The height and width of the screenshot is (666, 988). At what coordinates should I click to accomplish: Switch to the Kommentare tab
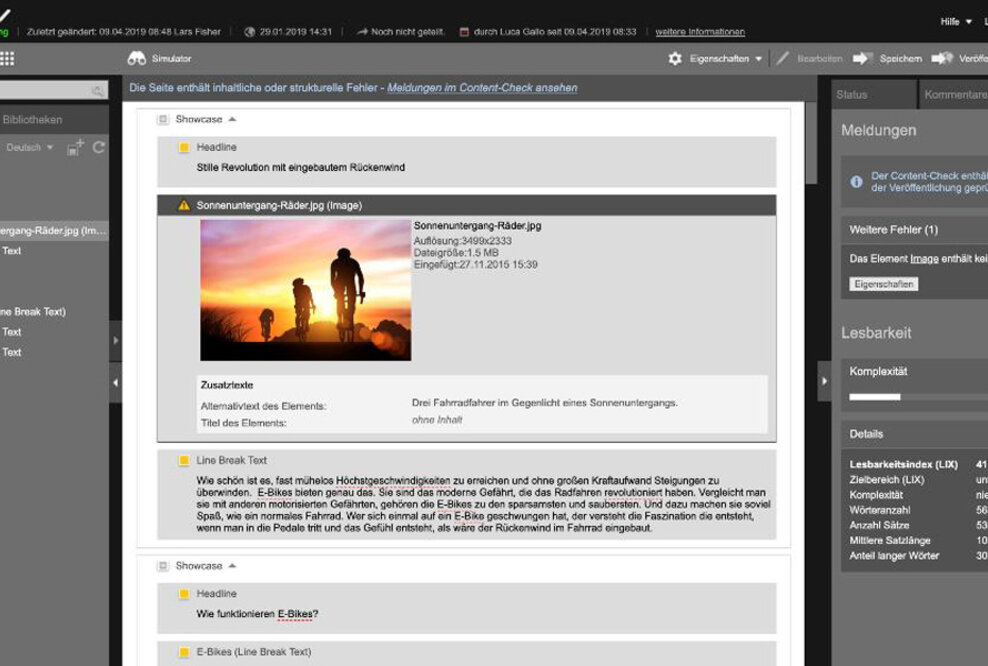click(x=957, y=92)
